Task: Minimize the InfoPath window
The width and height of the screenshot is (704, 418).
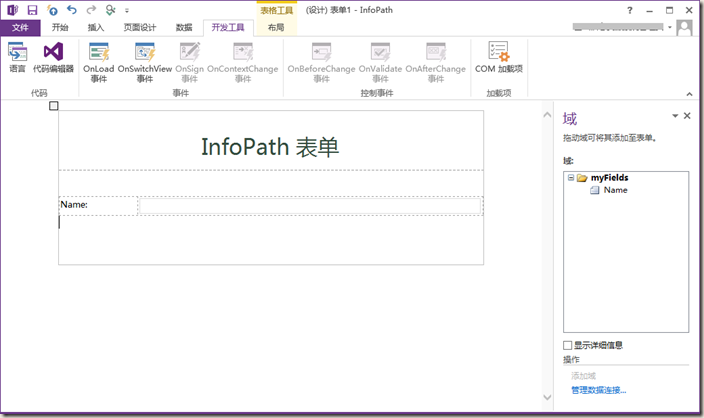Action: (650, 10)
